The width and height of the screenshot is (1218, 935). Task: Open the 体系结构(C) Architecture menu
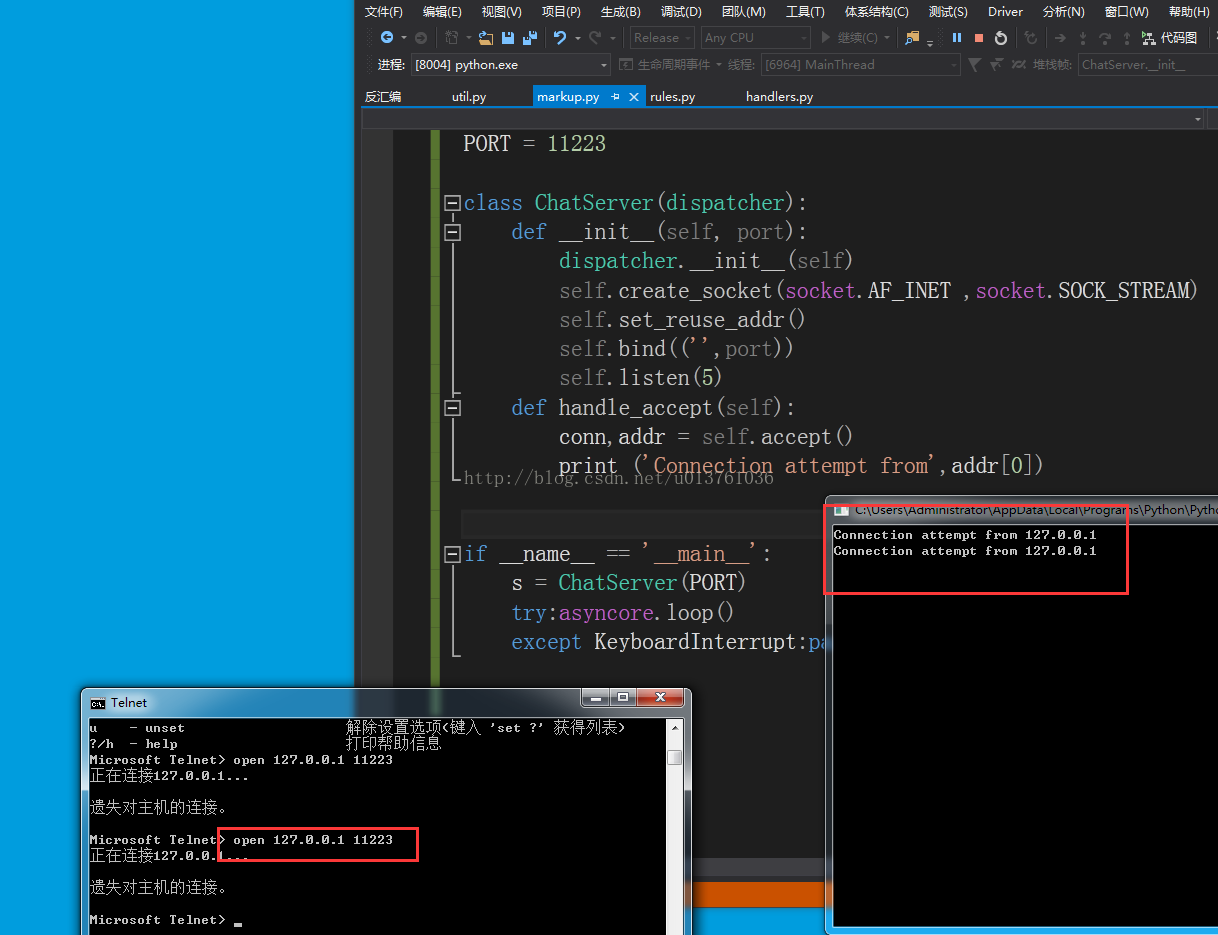[877, 12]
